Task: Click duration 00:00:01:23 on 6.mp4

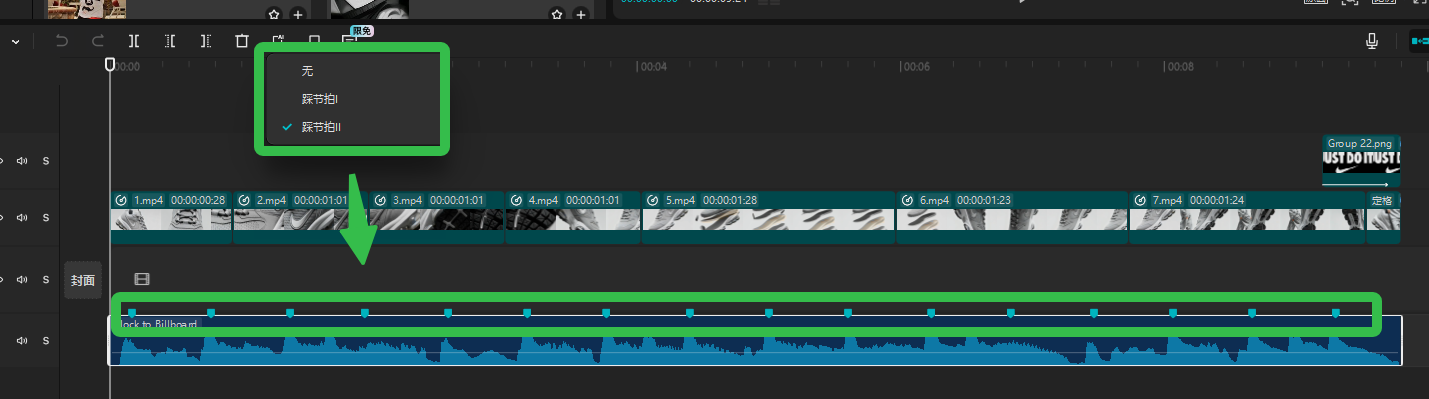Action: click(984, 200)
